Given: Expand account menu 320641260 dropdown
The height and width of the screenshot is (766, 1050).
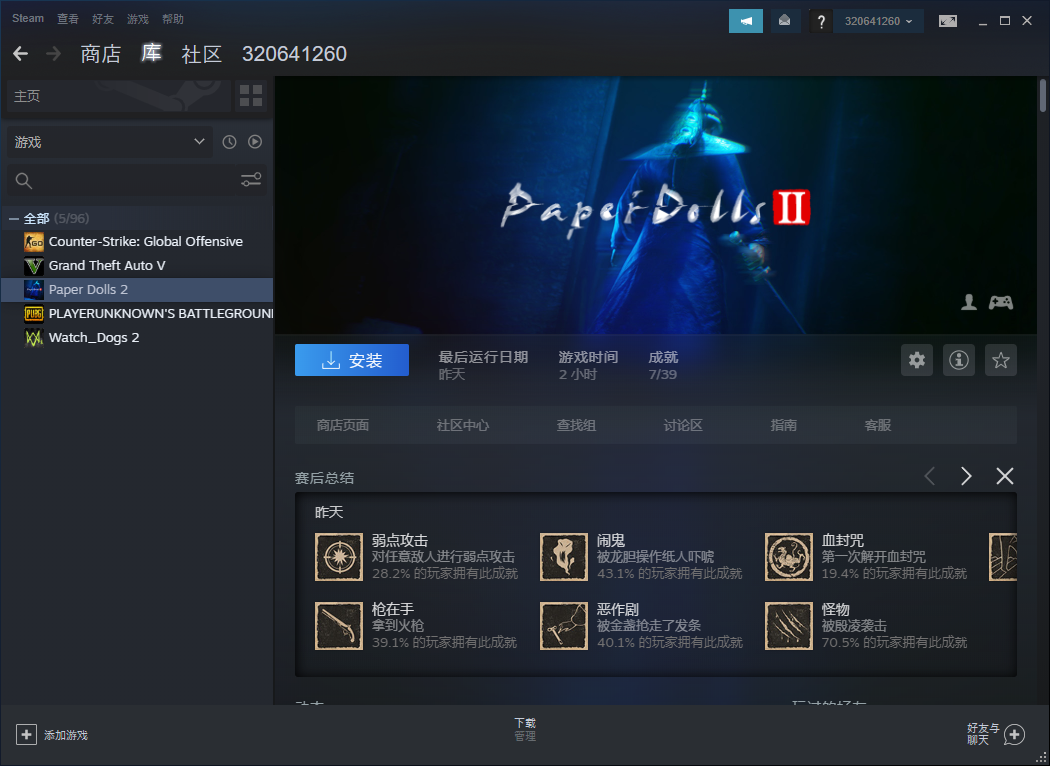Looking at the screenshot, I should pyautogui.click(x=878, y=21).
